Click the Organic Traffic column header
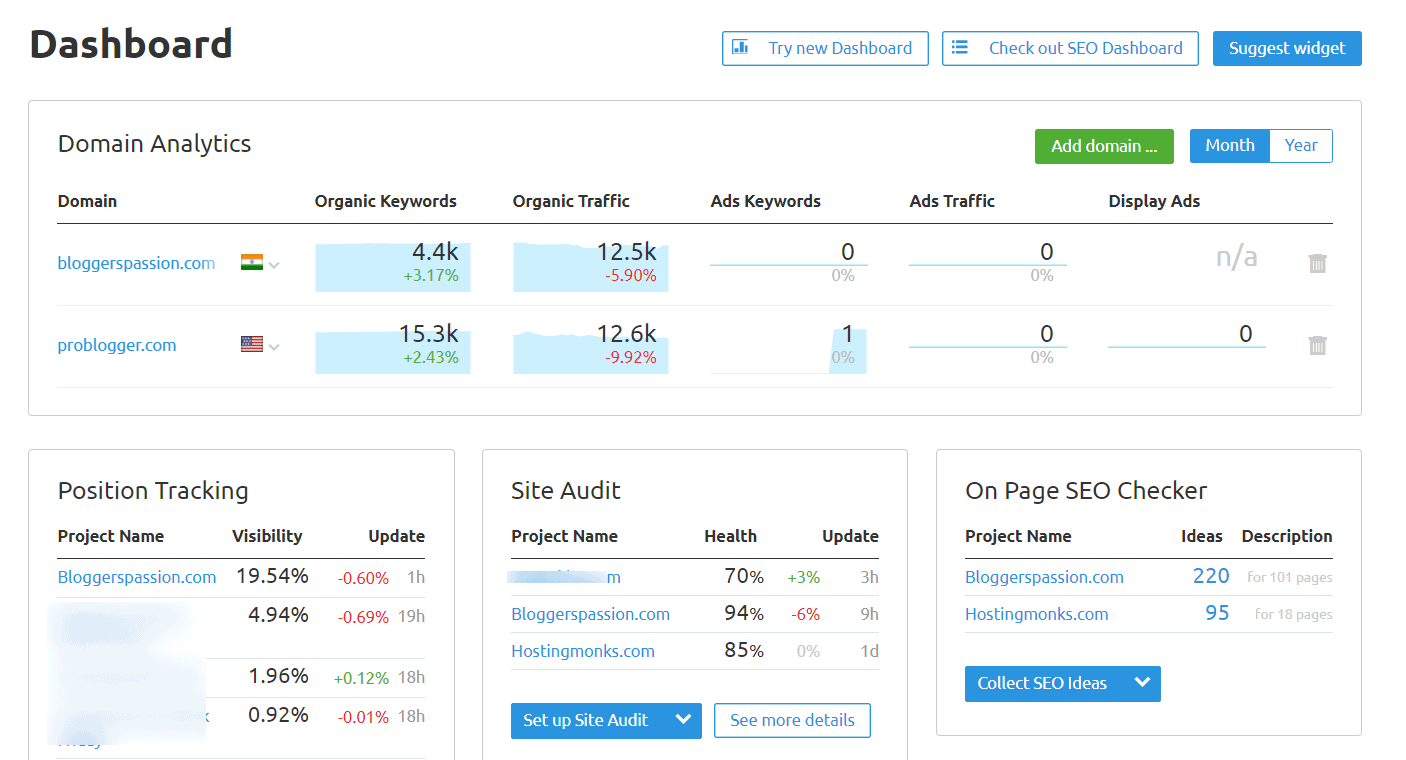The width and height of the screenshot is (1406, 760). [571, 201]
